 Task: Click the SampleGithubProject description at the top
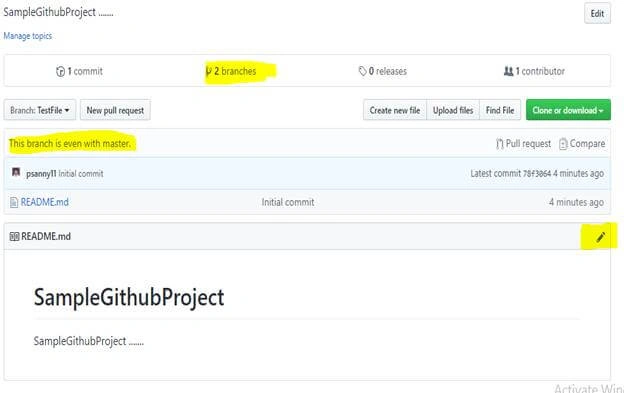pyautogui.click(x=58, y=12)
